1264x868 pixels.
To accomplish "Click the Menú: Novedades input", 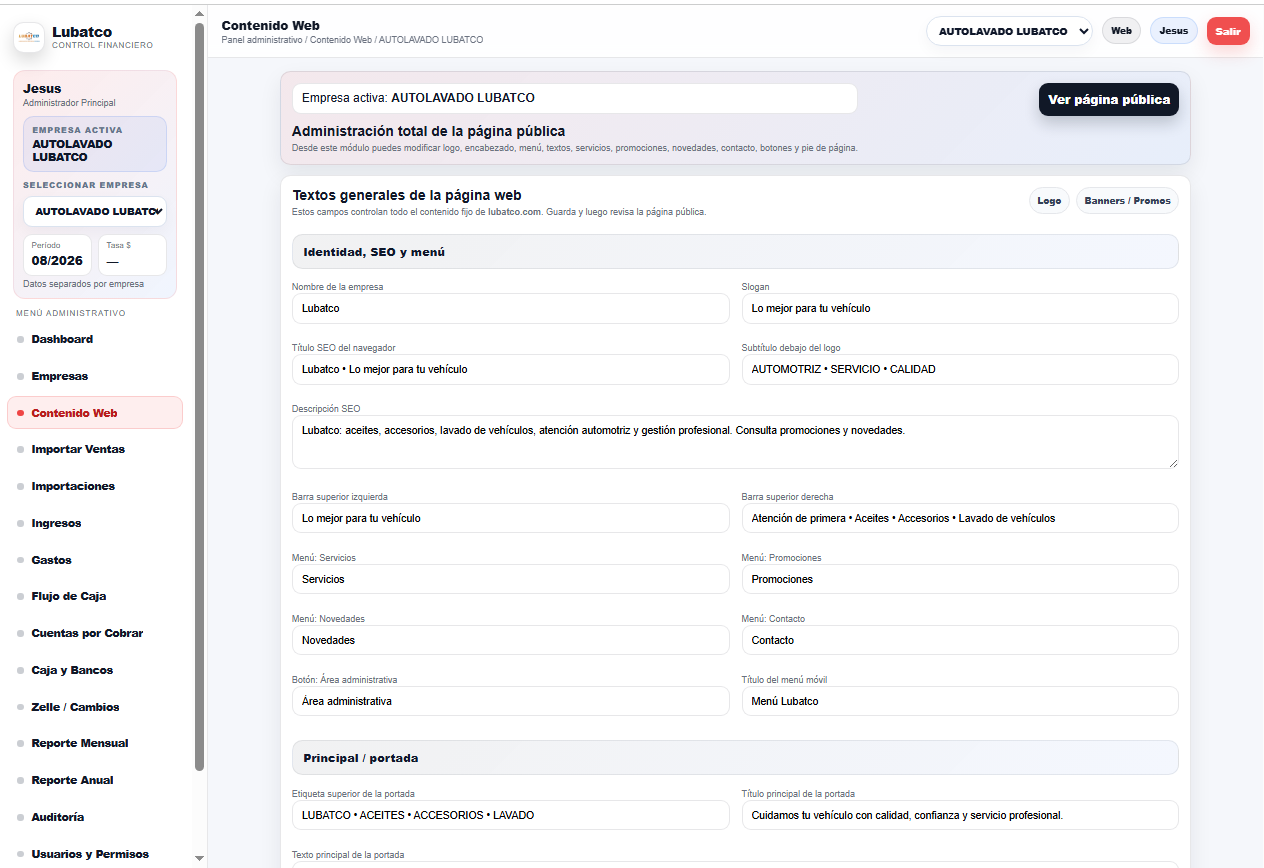I will point(511,640).
